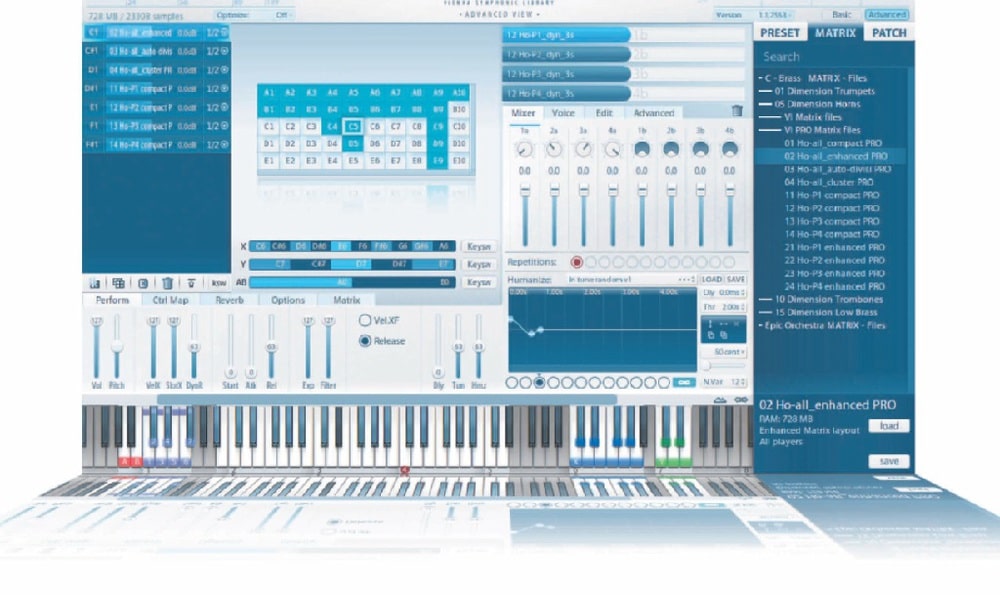1000x595 pixels.
Task: Adjust the Pitch slider in Perform
Action: click(117, 348)
